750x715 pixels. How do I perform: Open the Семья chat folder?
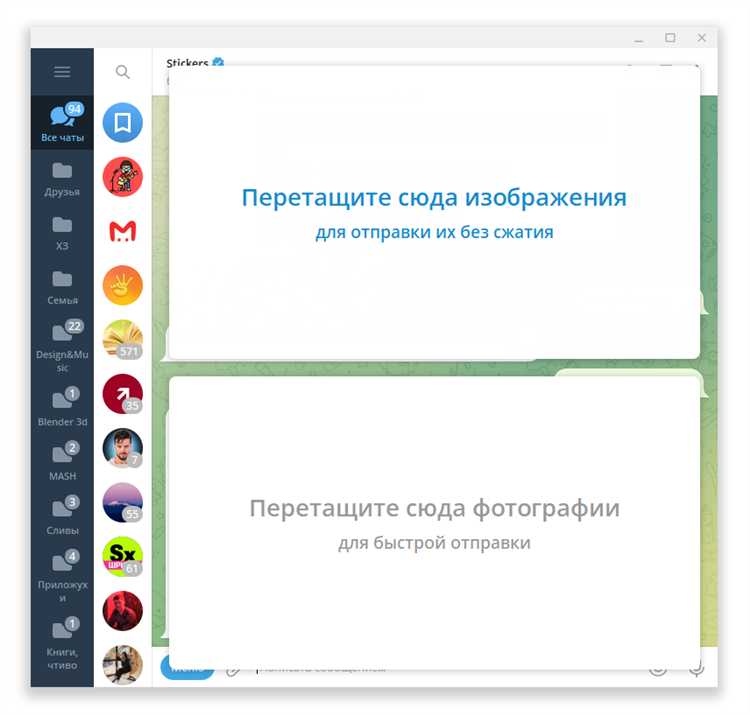[62, 287]
